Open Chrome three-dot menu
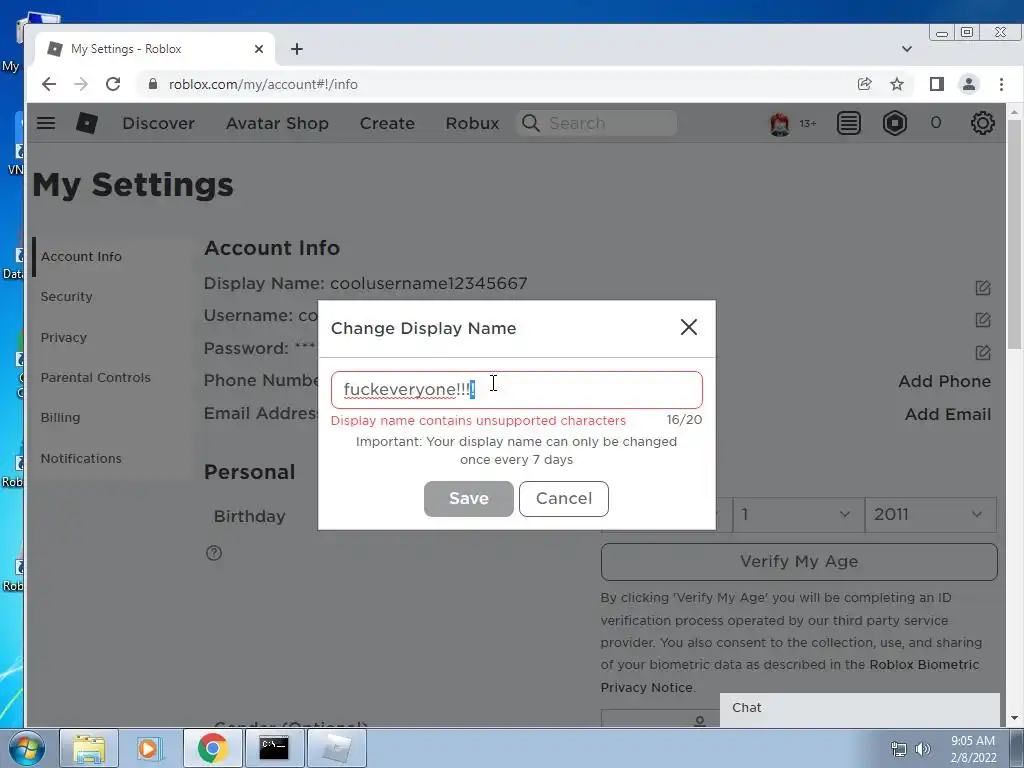 (x=1001, y=84)
